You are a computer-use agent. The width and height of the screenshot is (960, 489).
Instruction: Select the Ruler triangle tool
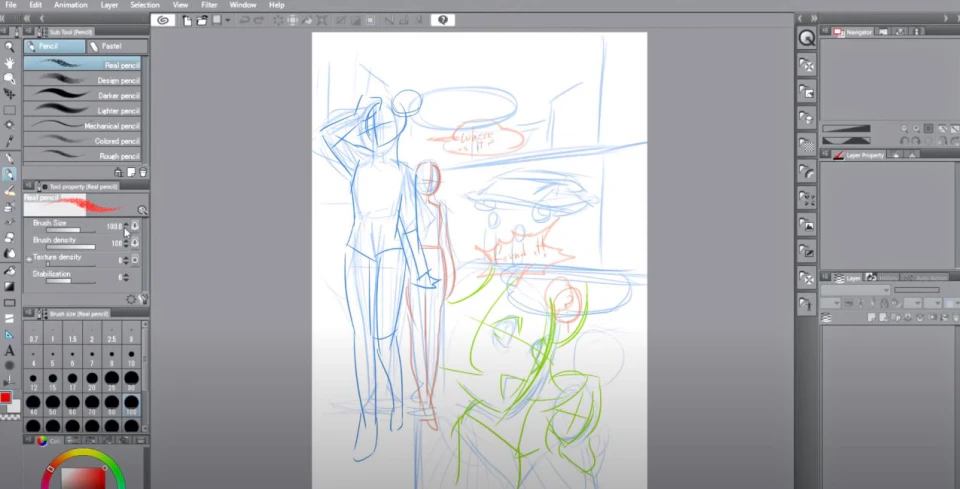[9, 334]
